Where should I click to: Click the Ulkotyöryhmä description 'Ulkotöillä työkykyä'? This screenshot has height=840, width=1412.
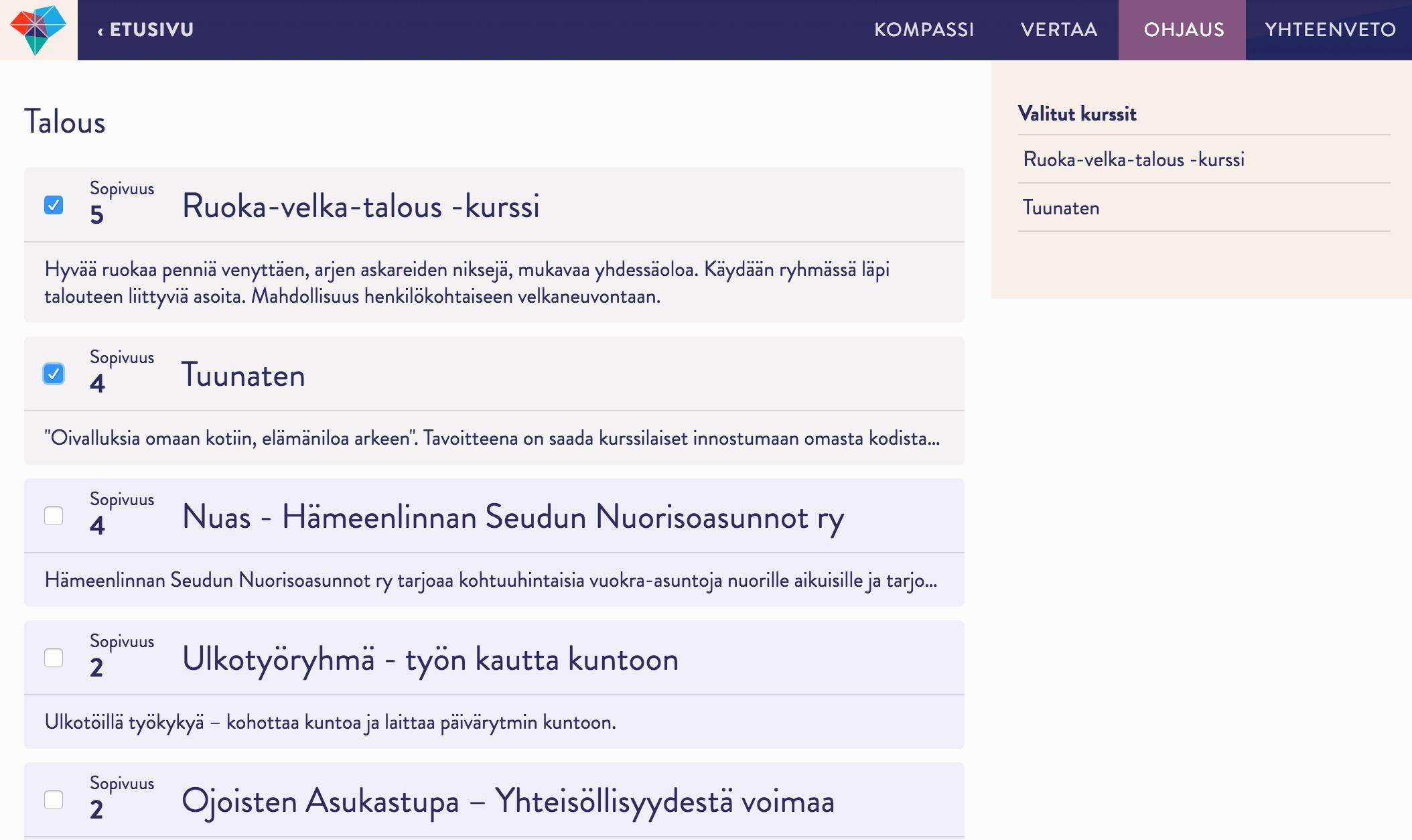click(330, 722)
